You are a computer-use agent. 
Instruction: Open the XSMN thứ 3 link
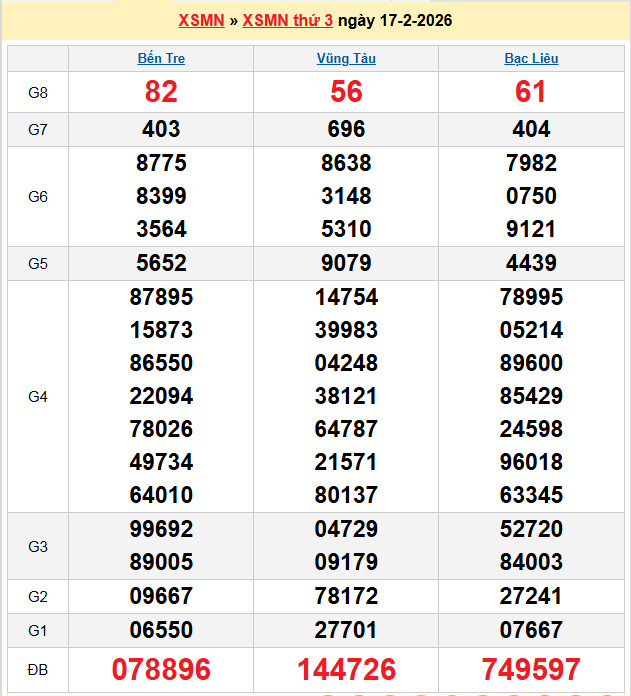coord(287,20)
